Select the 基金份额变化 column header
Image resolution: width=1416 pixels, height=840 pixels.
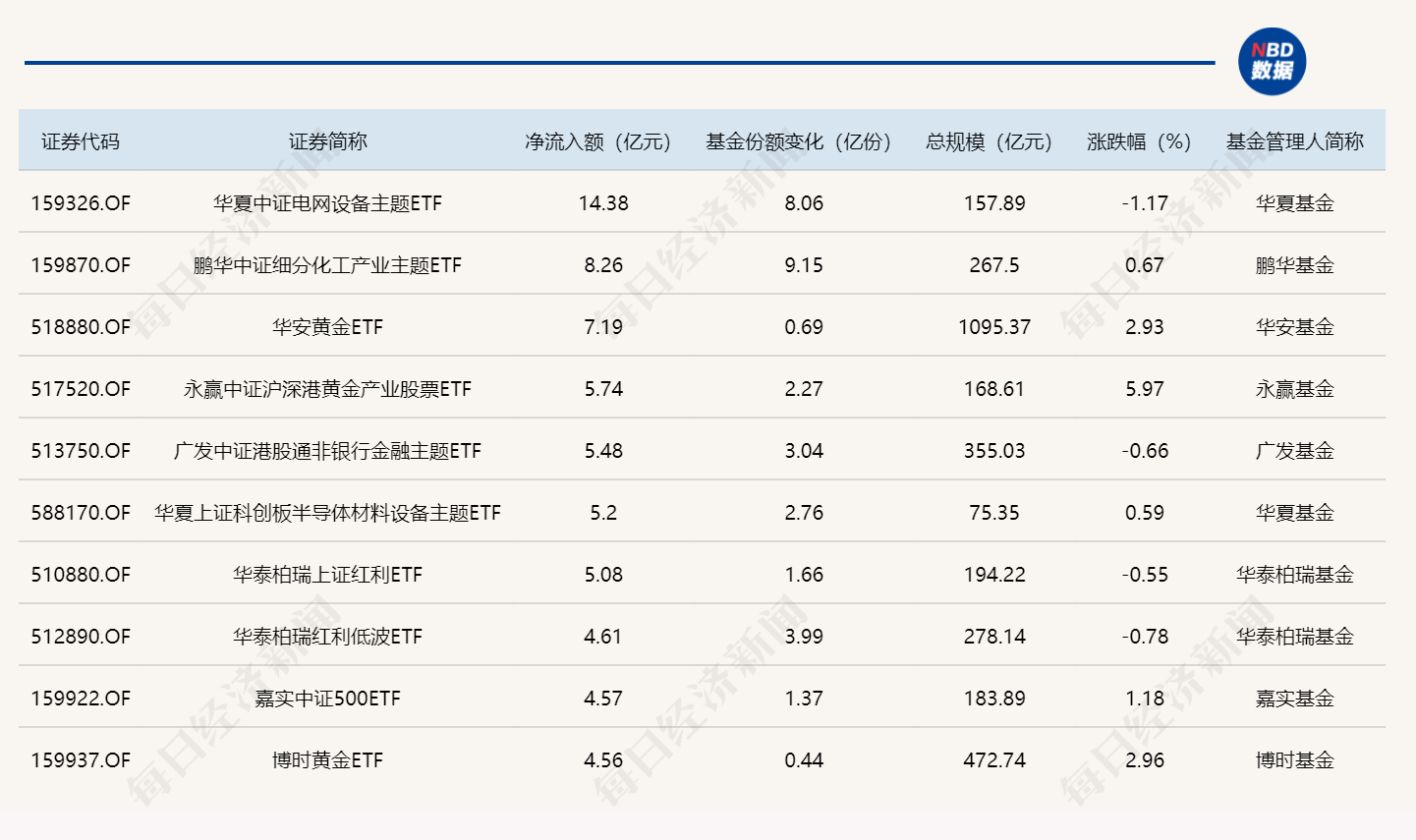[798, 141]
